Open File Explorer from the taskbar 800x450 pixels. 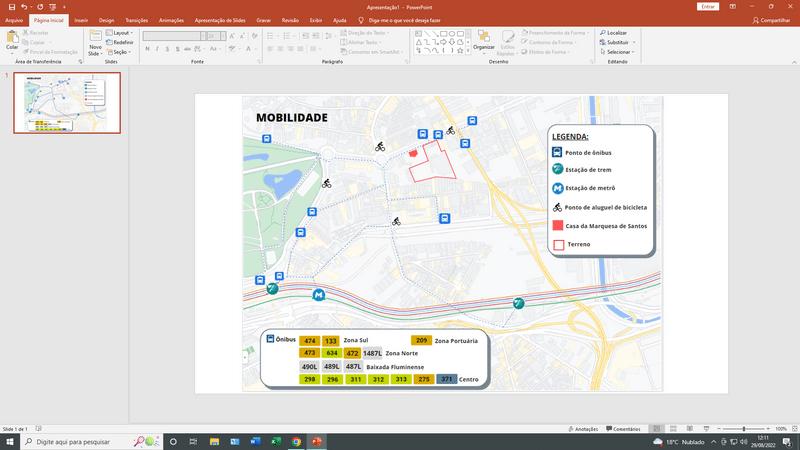coord(214,442)
